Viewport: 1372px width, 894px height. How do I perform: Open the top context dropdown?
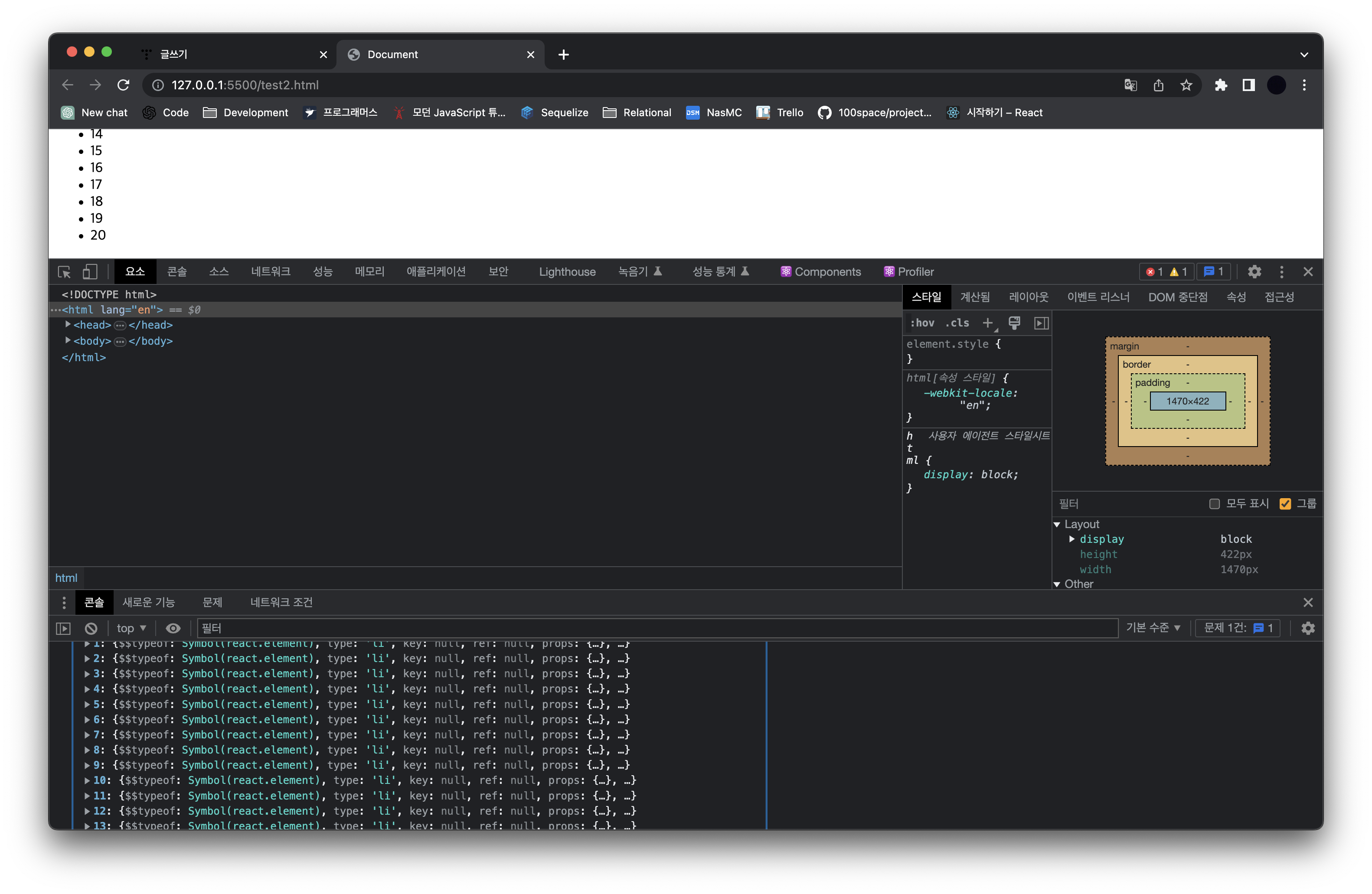pos(131,628)
